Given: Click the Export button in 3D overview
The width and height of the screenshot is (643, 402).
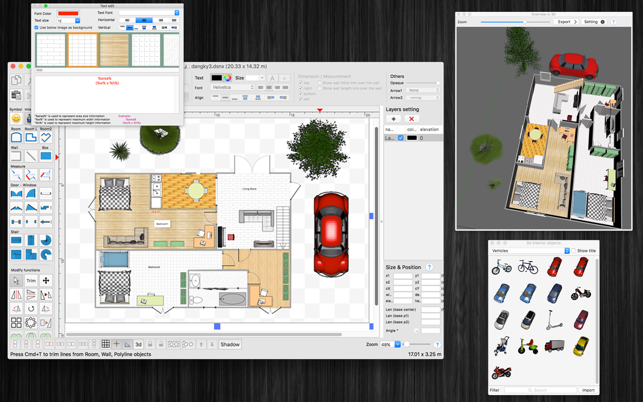Looking at the screenshot, I should (x=566, y=22).
